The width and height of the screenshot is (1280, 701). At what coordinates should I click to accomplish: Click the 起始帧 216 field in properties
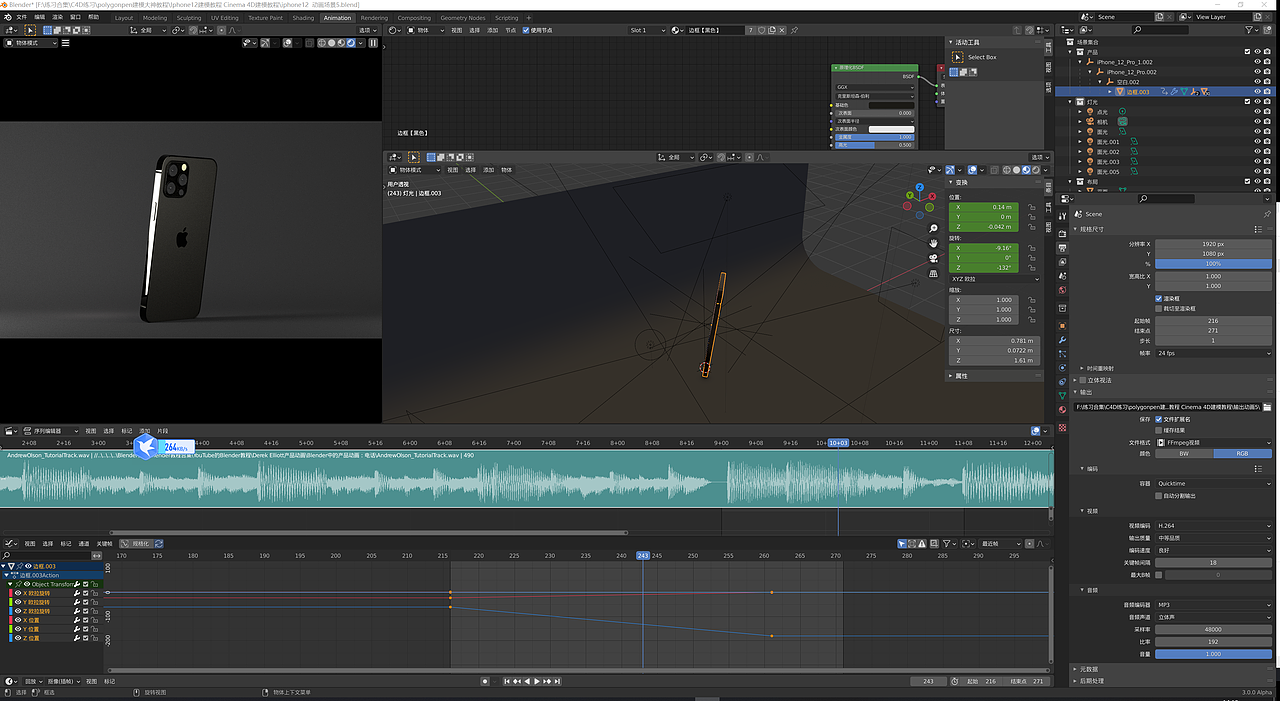pyautogui.click(x=1214, y=321)
